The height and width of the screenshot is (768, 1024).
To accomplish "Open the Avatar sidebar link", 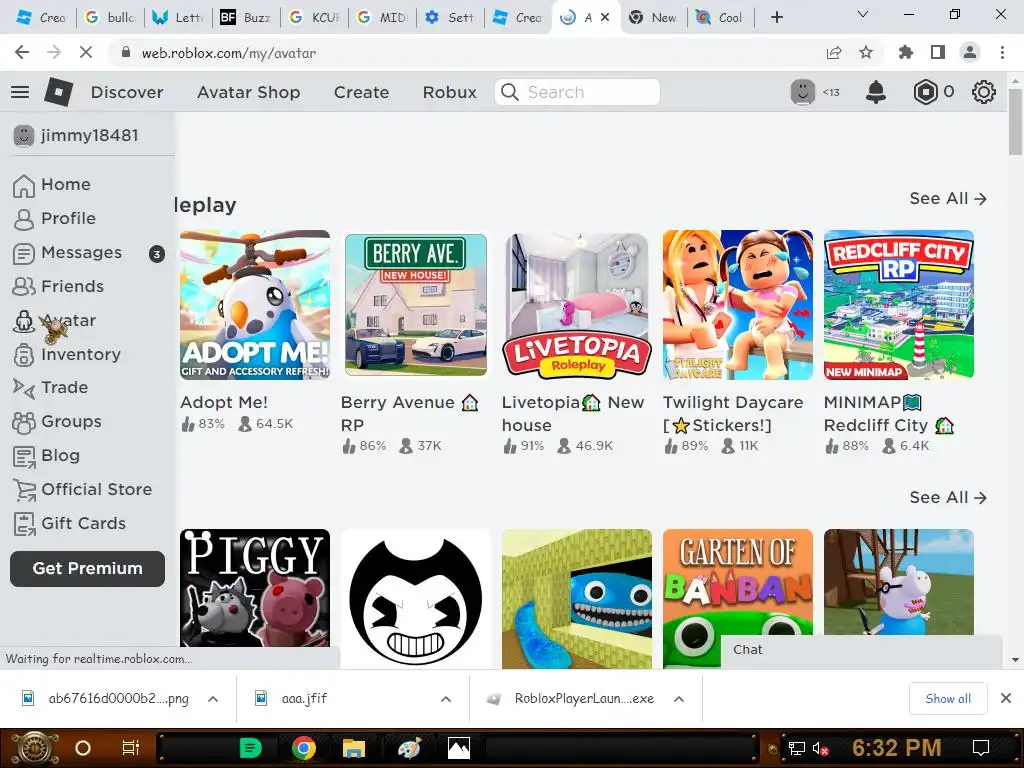I will pyautogui.click(x=69, y=321).
